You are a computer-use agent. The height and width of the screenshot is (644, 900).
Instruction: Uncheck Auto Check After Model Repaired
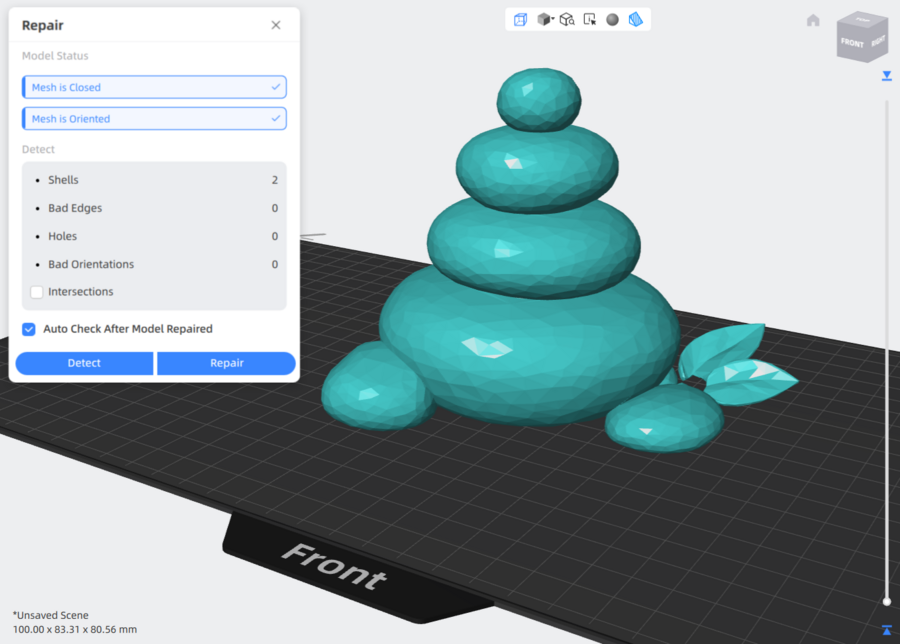pos(29,329)
